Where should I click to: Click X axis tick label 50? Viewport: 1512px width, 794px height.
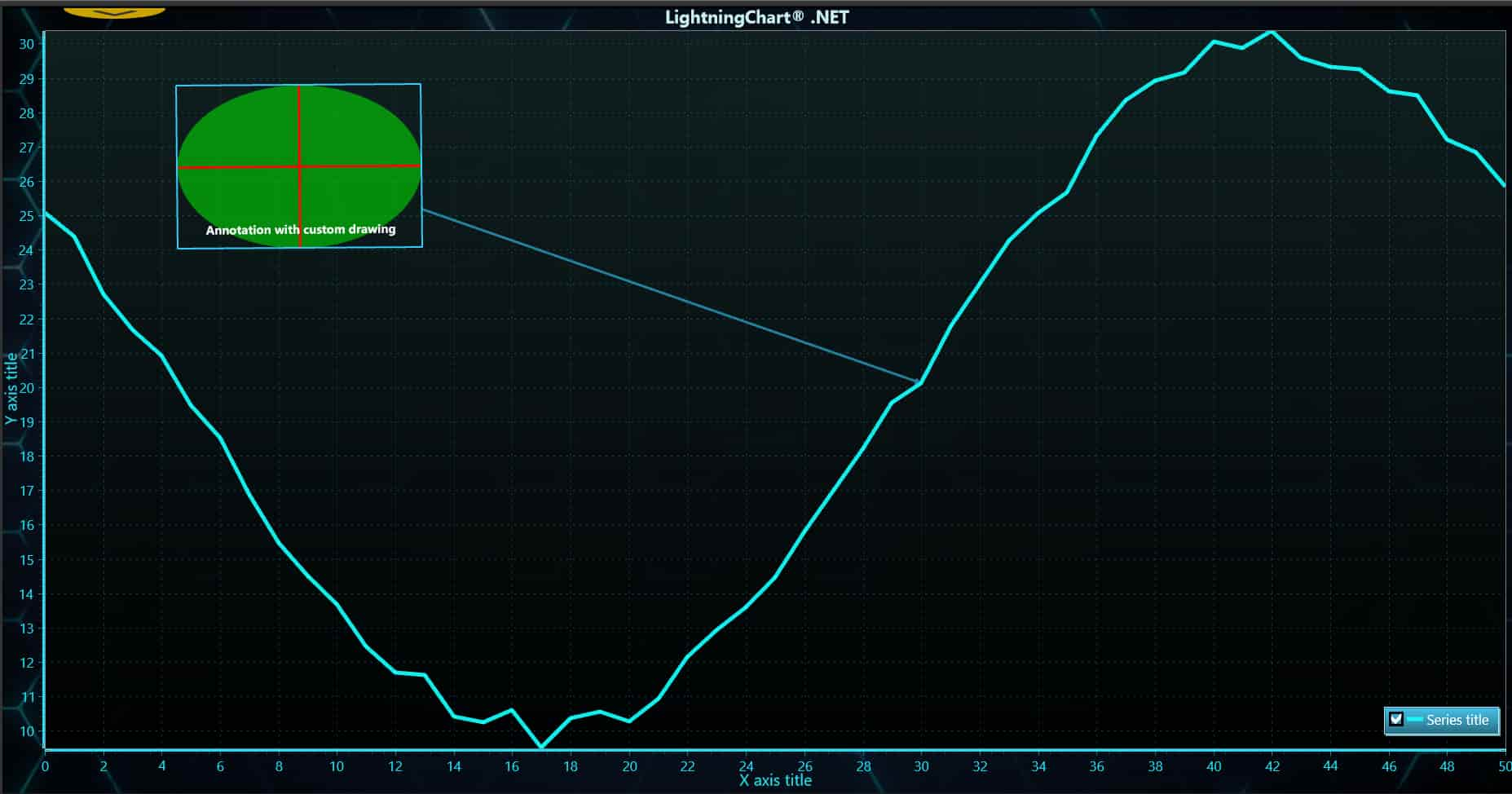(x=1504, y=766)
